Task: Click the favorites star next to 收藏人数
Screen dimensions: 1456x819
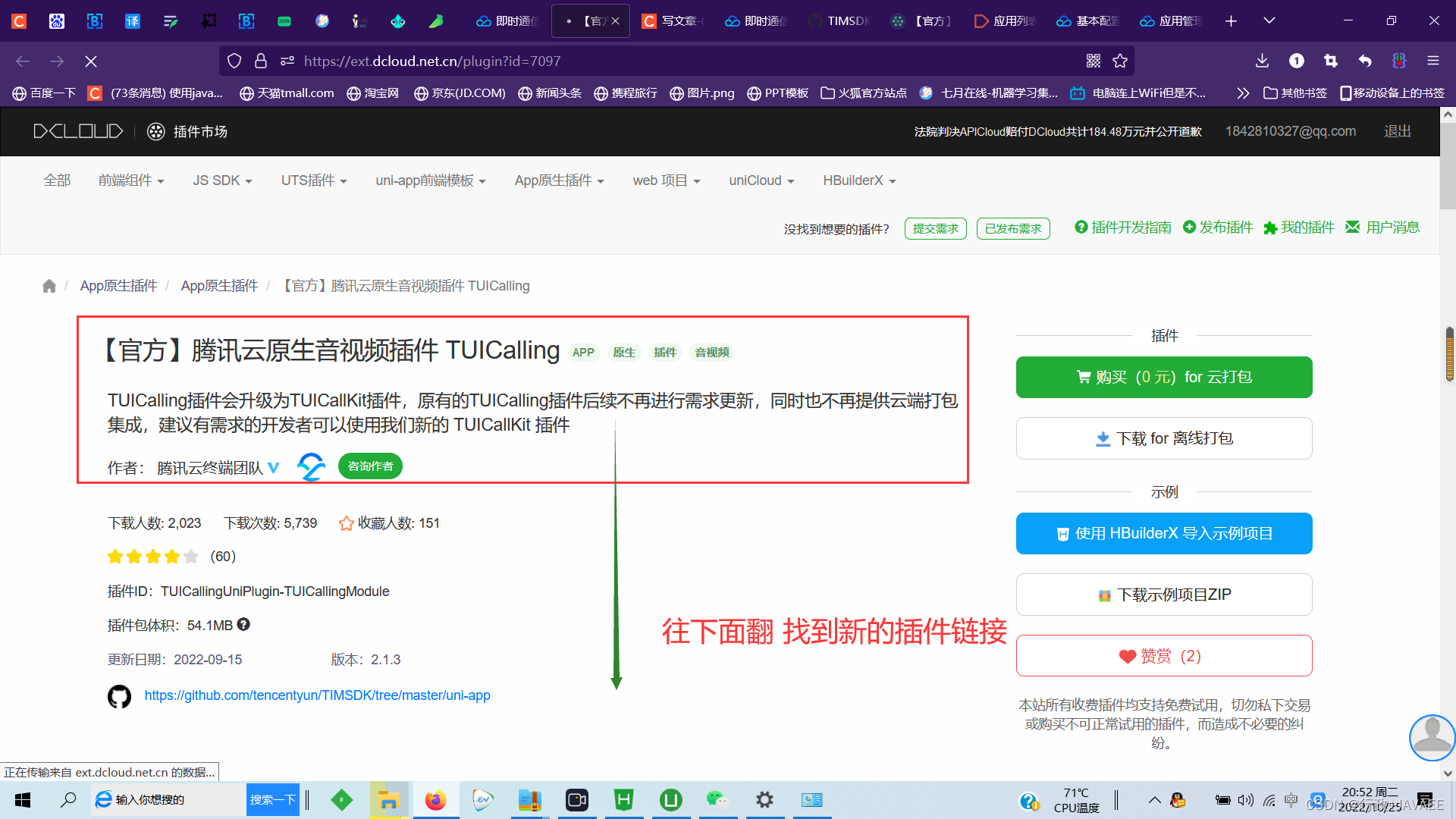Action: click(x=347, y=523)
